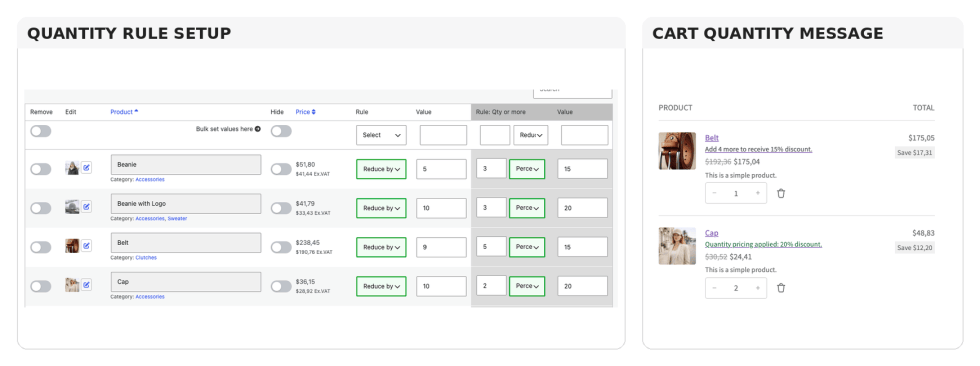Click Add 4 more discount message
The width and height of the screenshot is (980, 366).
click(759, 150)
